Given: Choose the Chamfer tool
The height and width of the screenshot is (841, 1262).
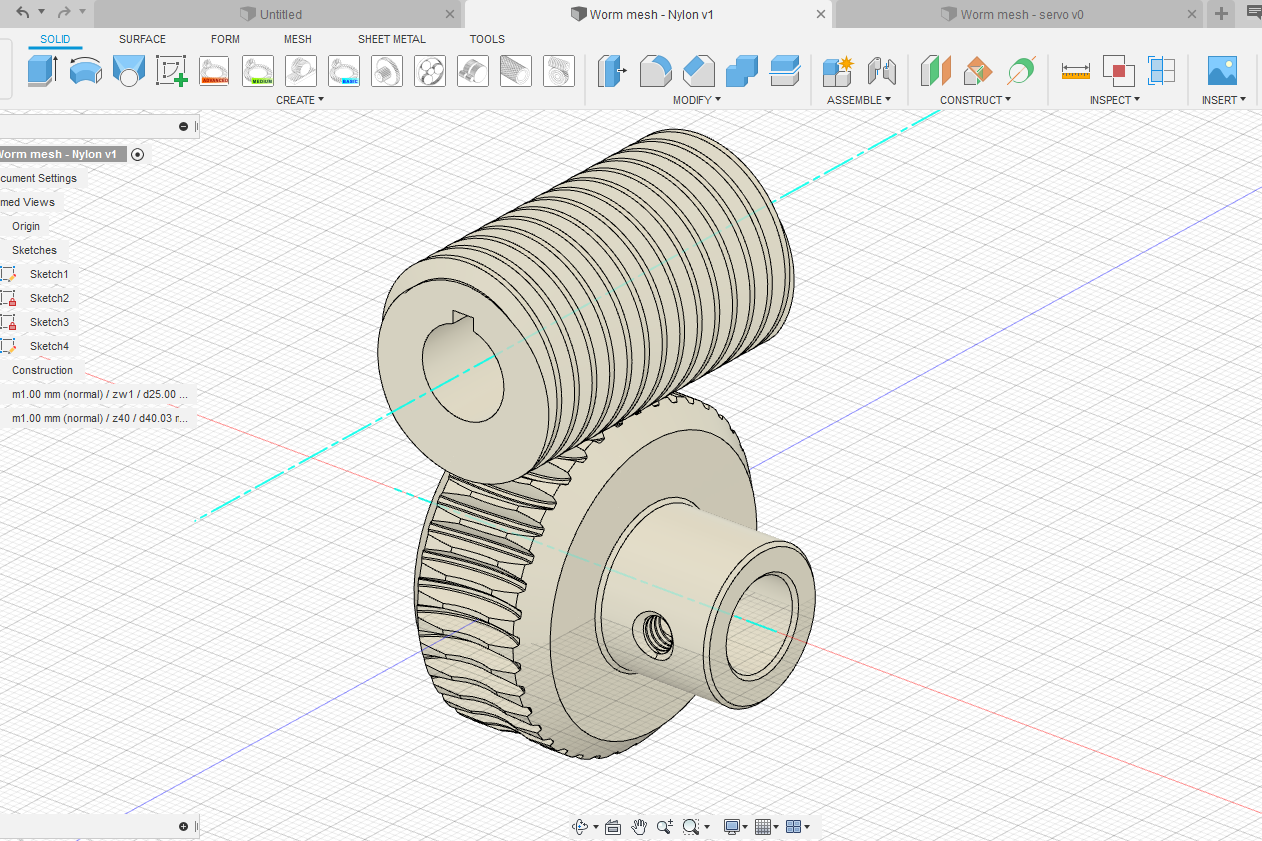Looking at the screenshot, I should (698, 71).
